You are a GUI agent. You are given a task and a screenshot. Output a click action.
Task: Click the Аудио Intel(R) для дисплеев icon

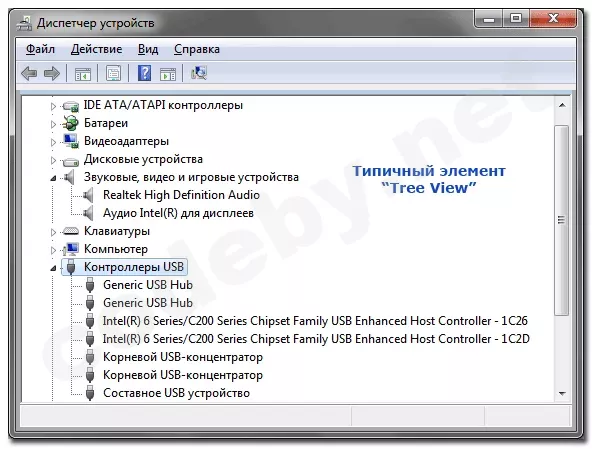click(x=88, y=213)
